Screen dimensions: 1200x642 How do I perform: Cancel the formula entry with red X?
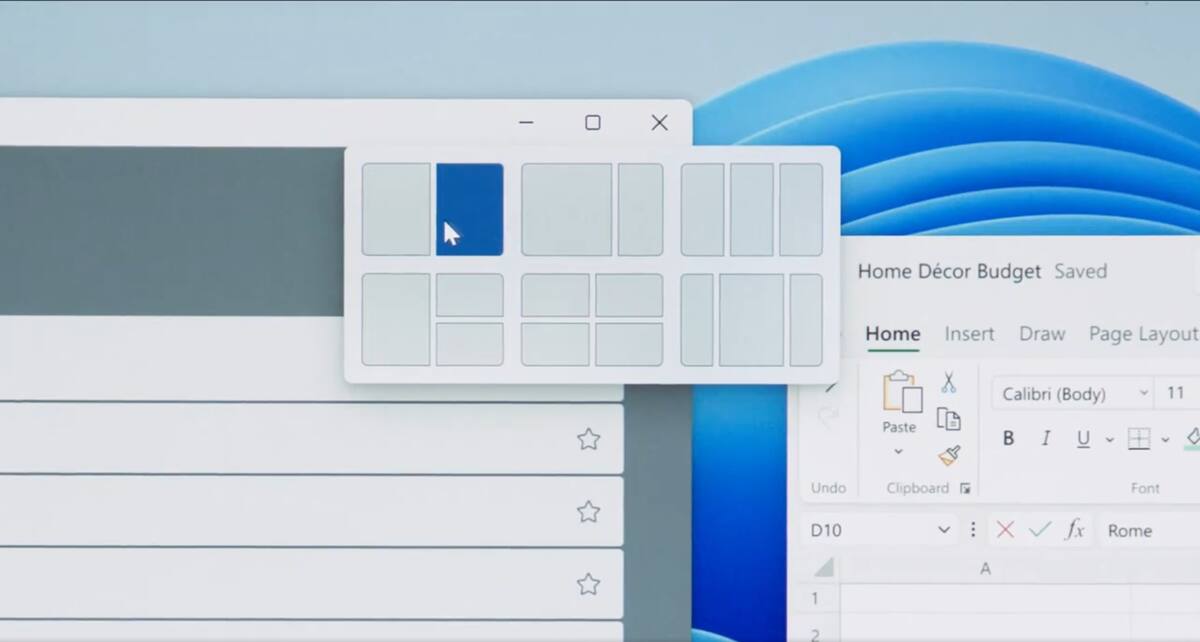click(x=1005, y=530)
